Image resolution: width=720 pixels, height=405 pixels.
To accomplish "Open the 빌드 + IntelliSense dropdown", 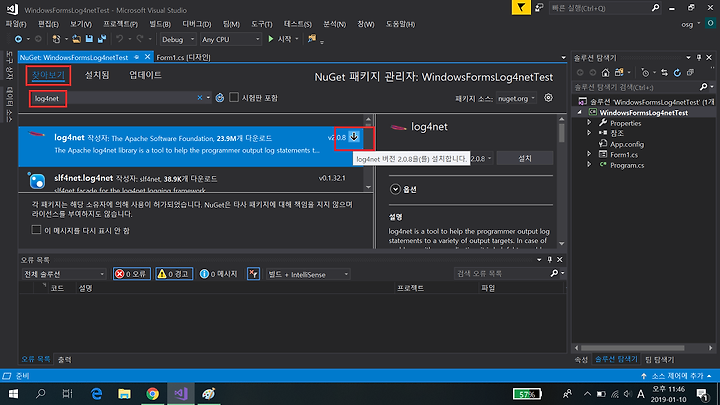I will [308, 274].
